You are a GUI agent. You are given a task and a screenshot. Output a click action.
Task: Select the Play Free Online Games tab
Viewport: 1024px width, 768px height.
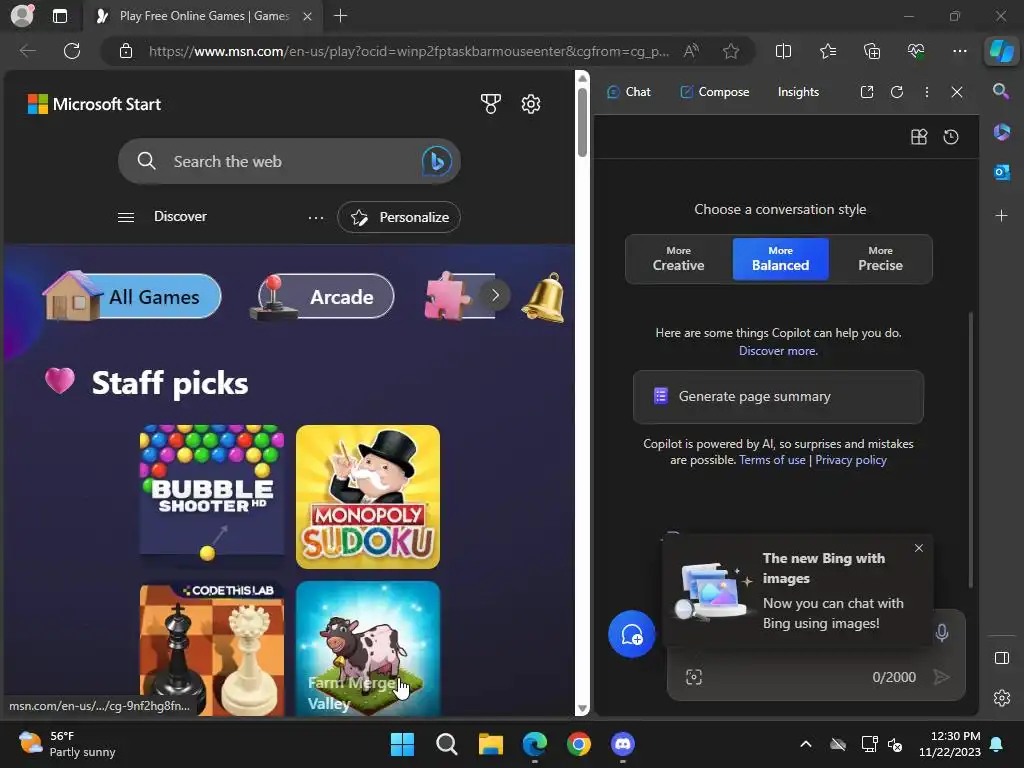pyautogui.click(x=203, y=16)
